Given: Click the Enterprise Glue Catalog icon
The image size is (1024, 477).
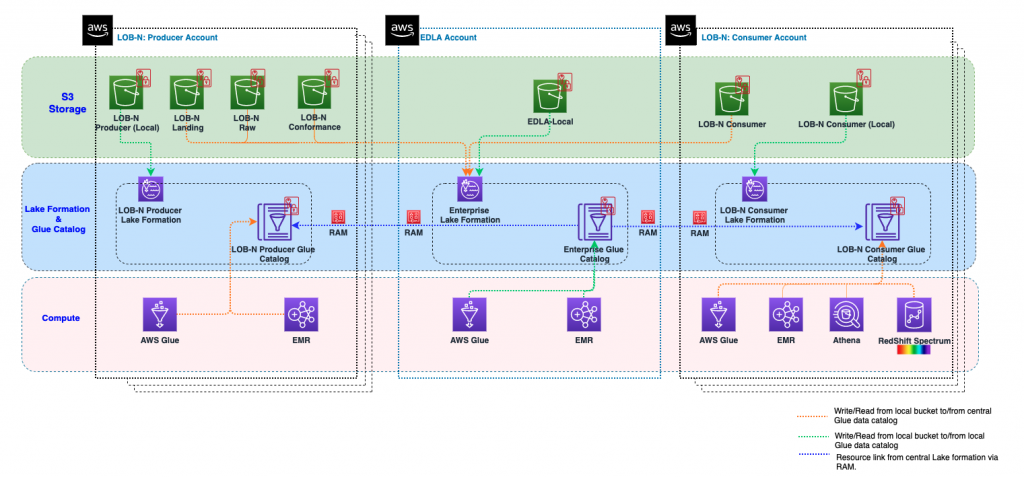Looking at the screenshot, I should (x=594, y=222).
